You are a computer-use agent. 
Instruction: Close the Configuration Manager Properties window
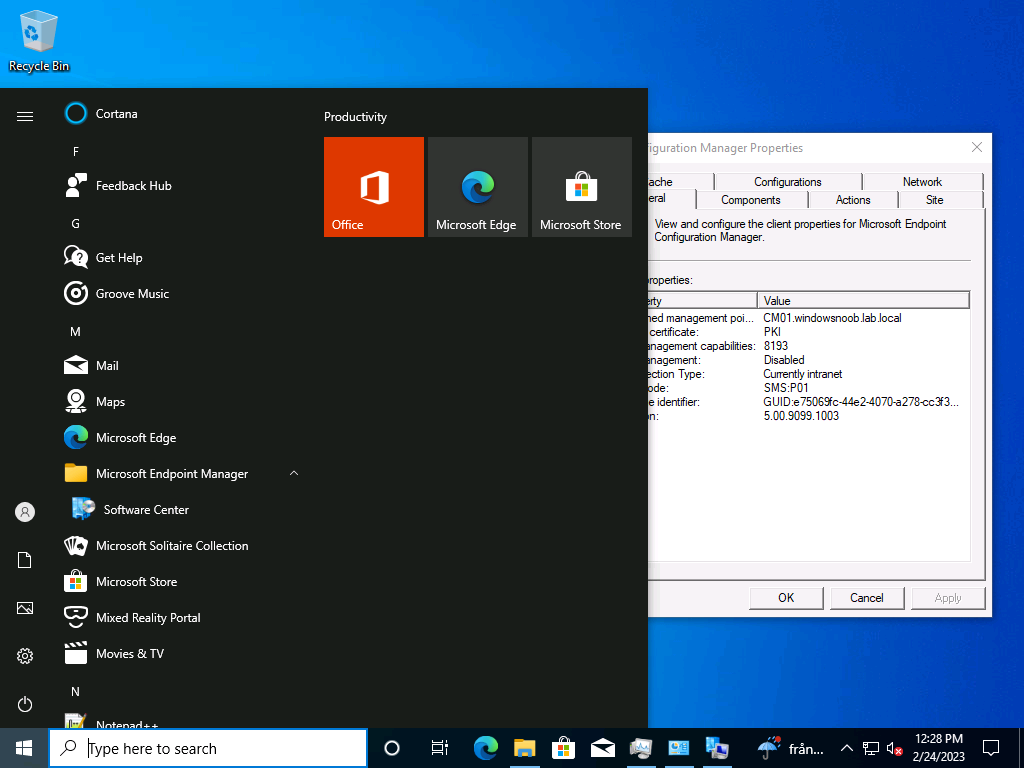click(x=976, y=148)
